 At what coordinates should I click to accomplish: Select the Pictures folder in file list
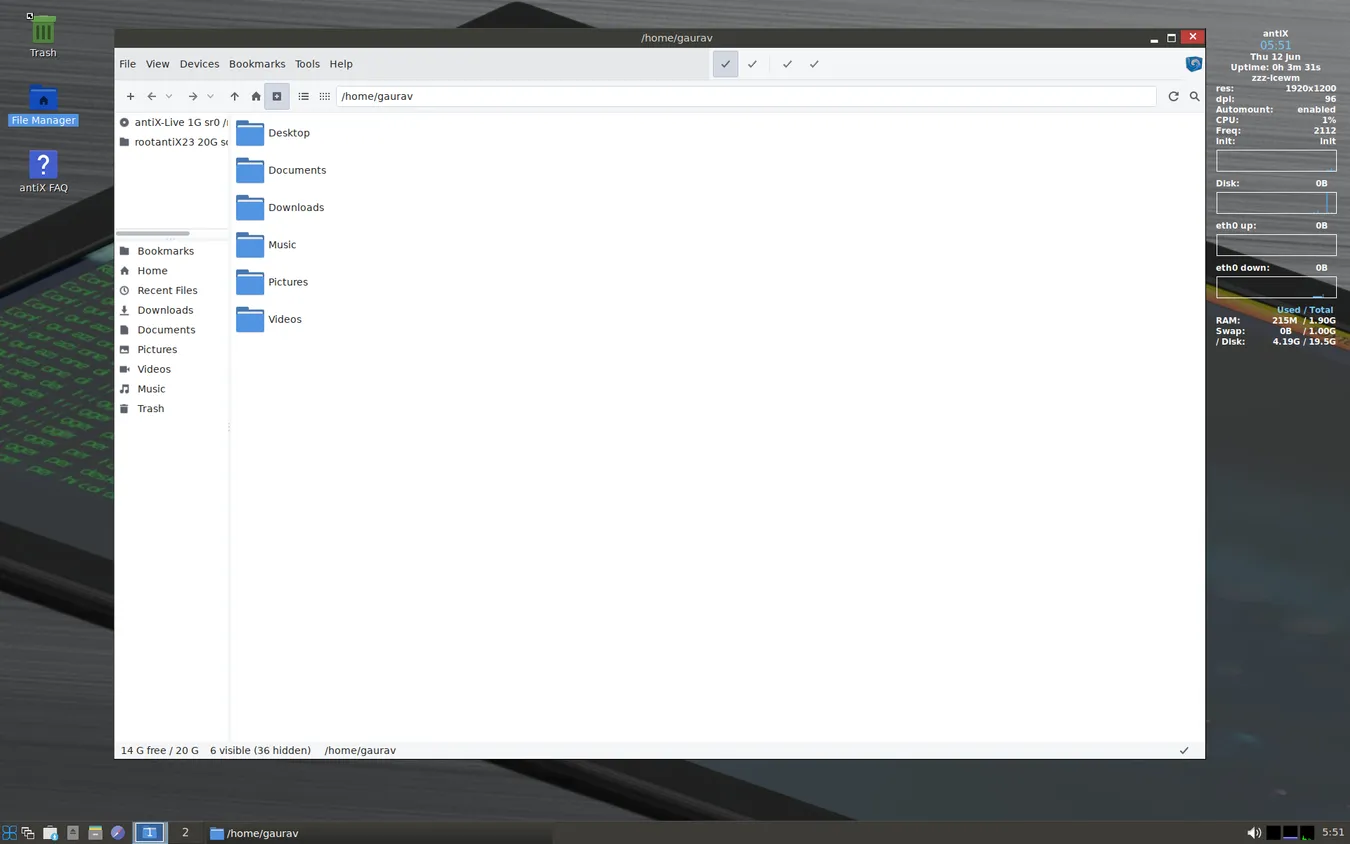point(272,282)
